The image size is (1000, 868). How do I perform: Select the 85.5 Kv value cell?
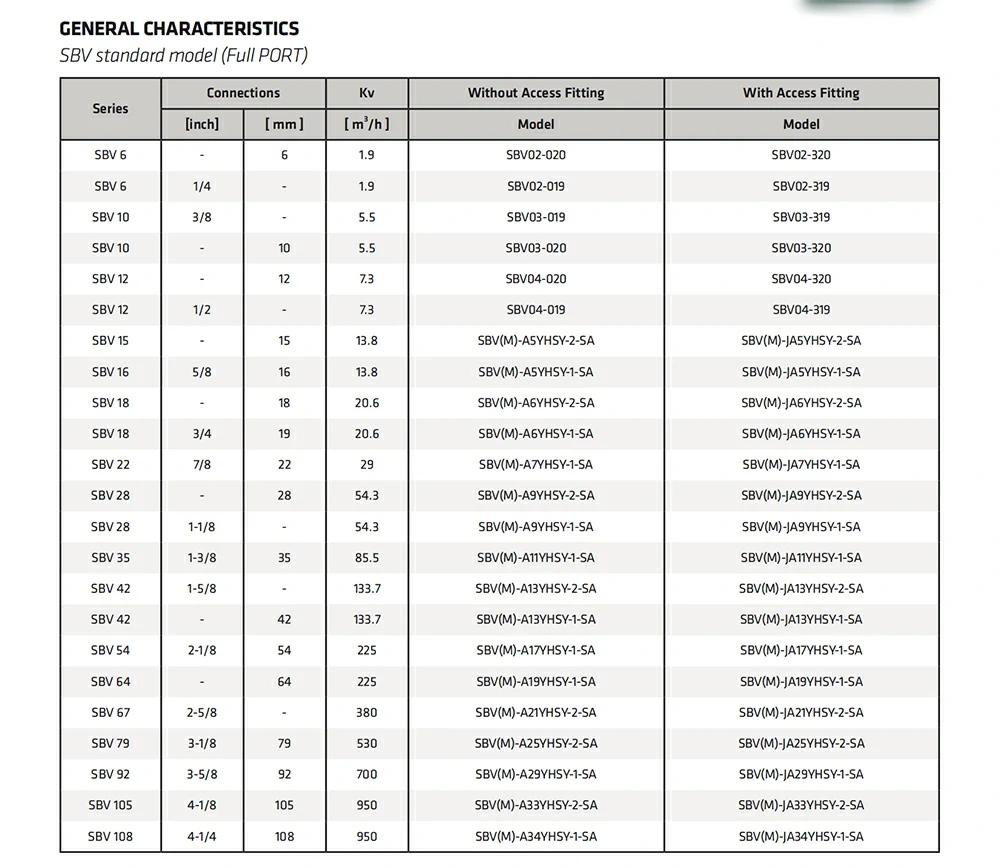367,558
